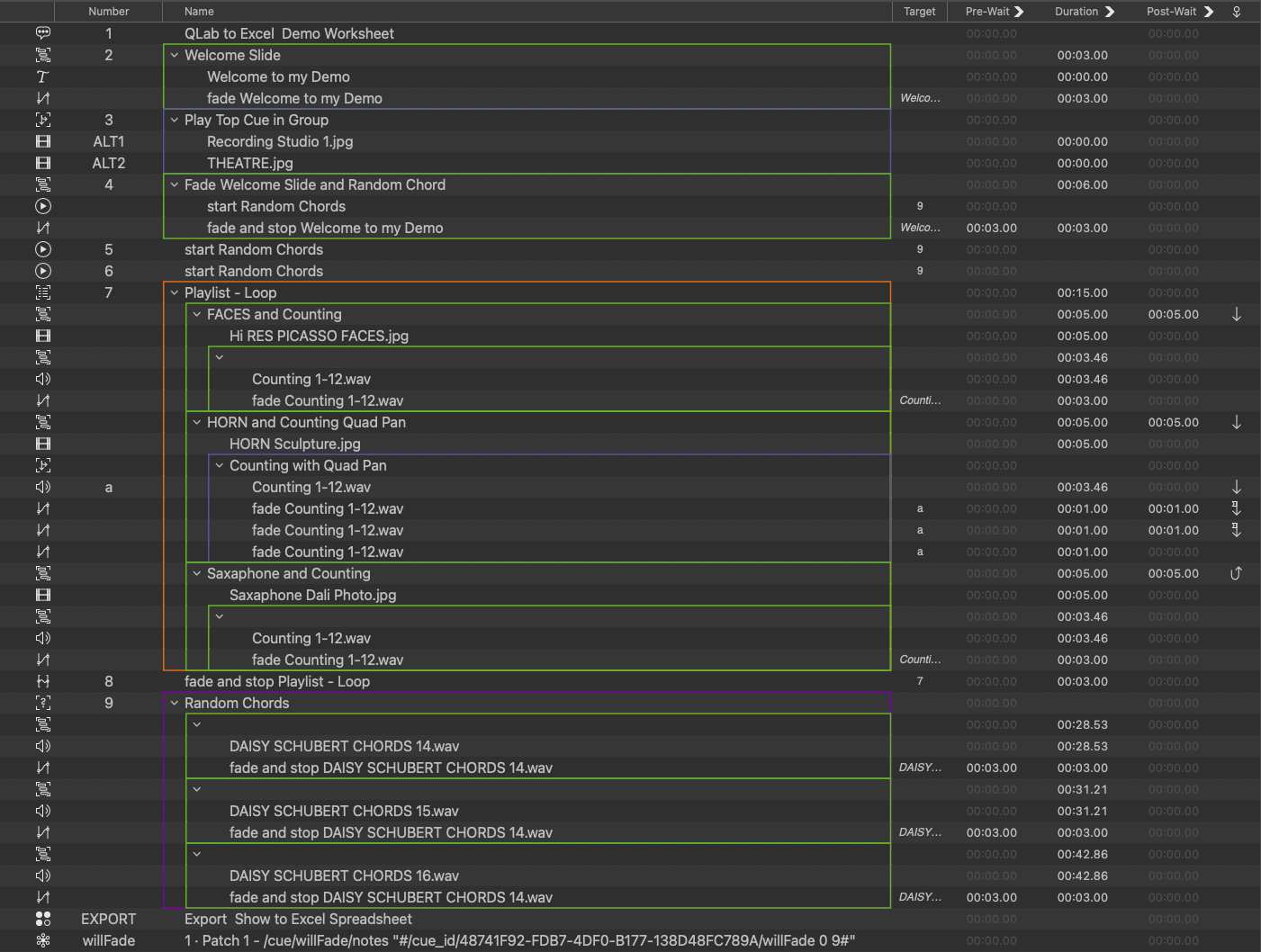Viewport: 1261px width, 952px height.
Task: Click the audio cue icon for cue a
Action: [x=42, y=487]
